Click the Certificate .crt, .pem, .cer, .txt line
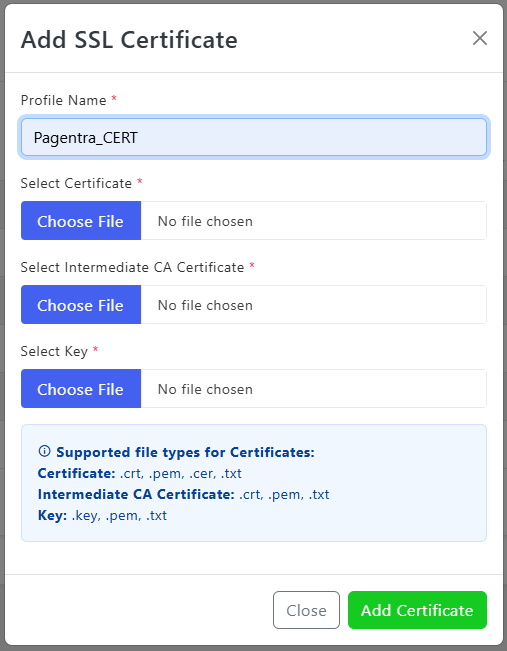The image size is (507, 651). tap(140, 473)
